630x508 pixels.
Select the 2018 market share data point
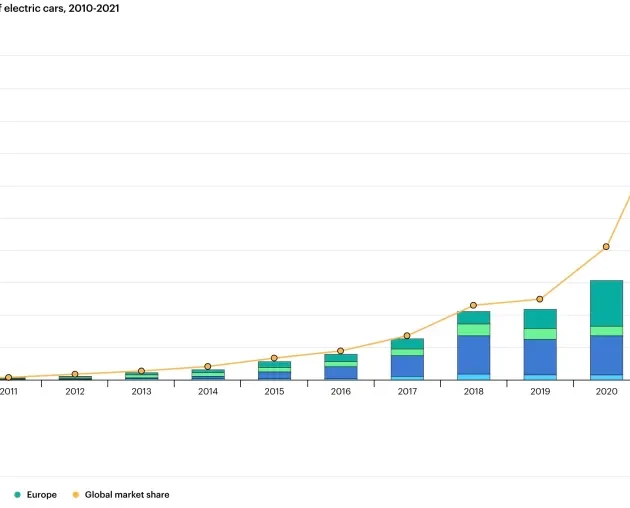(x=473, y=305)
